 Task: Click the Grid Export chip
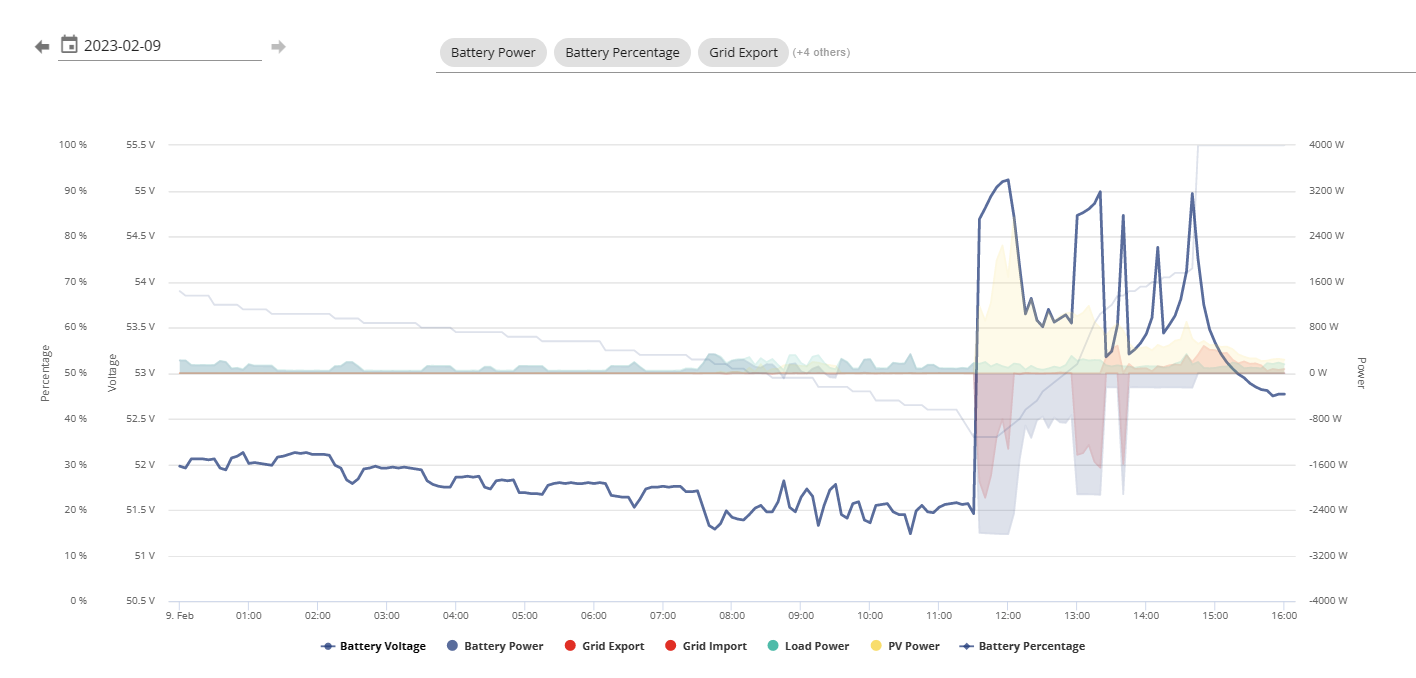pyautogui.click(x=743, y=53)
